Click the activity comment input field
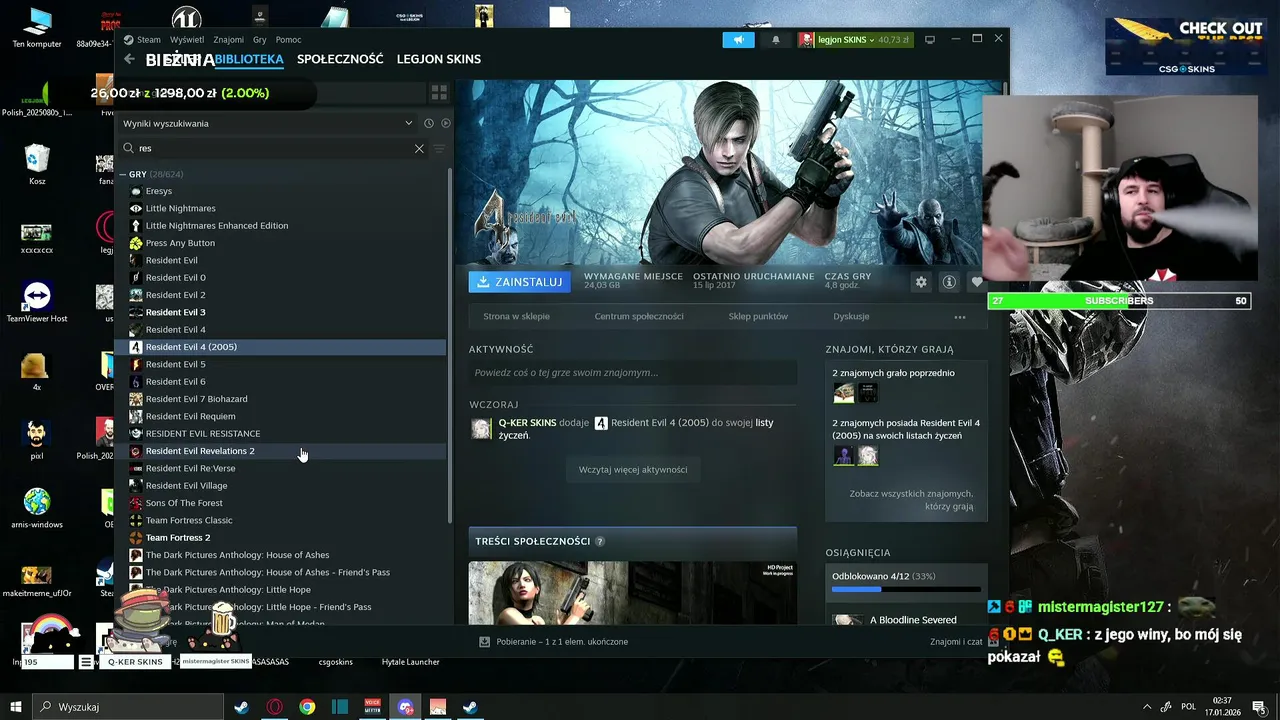 point(633,372)
